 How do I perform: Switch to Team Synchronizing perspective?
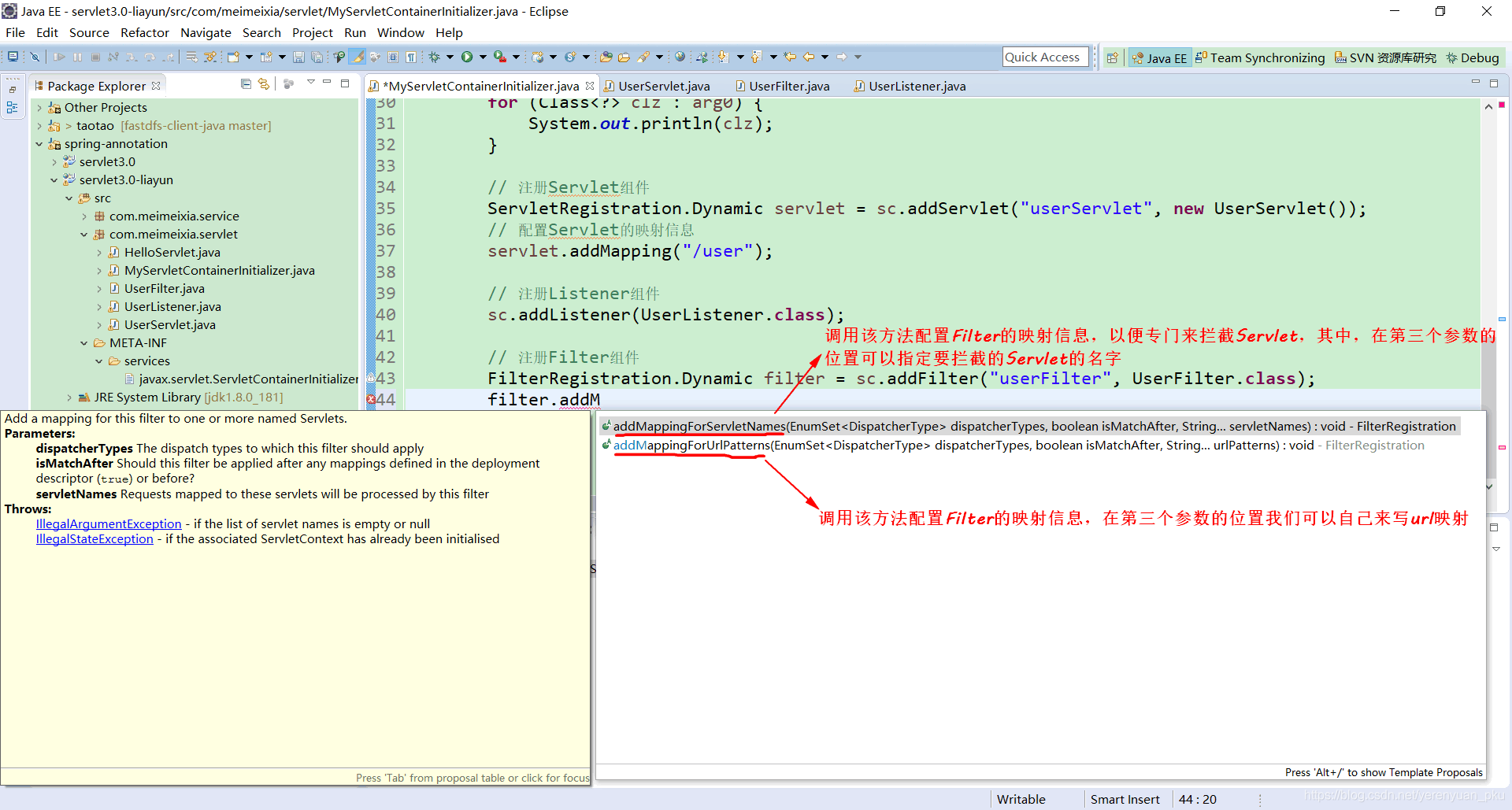pyautogui.click(x=1260, y=57)
